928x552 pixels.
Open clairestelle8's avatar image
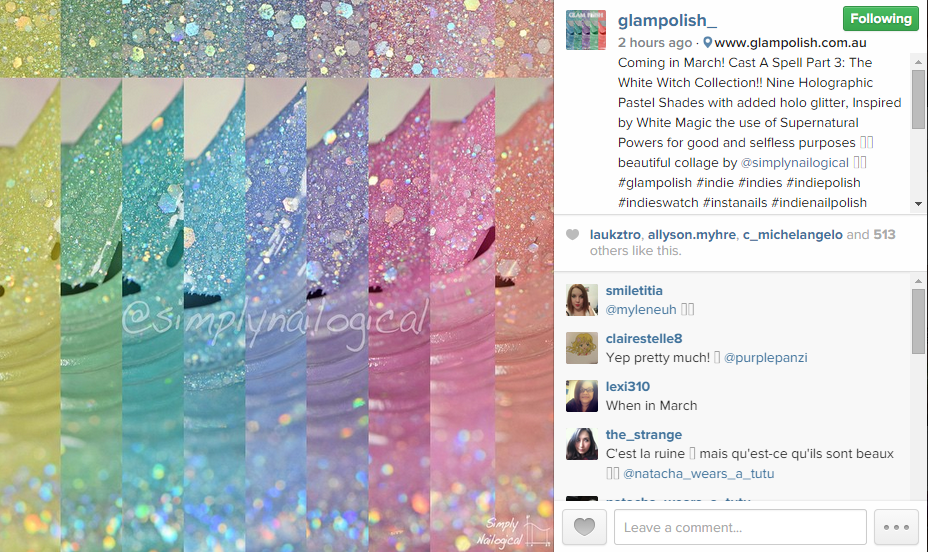(582, 347)
